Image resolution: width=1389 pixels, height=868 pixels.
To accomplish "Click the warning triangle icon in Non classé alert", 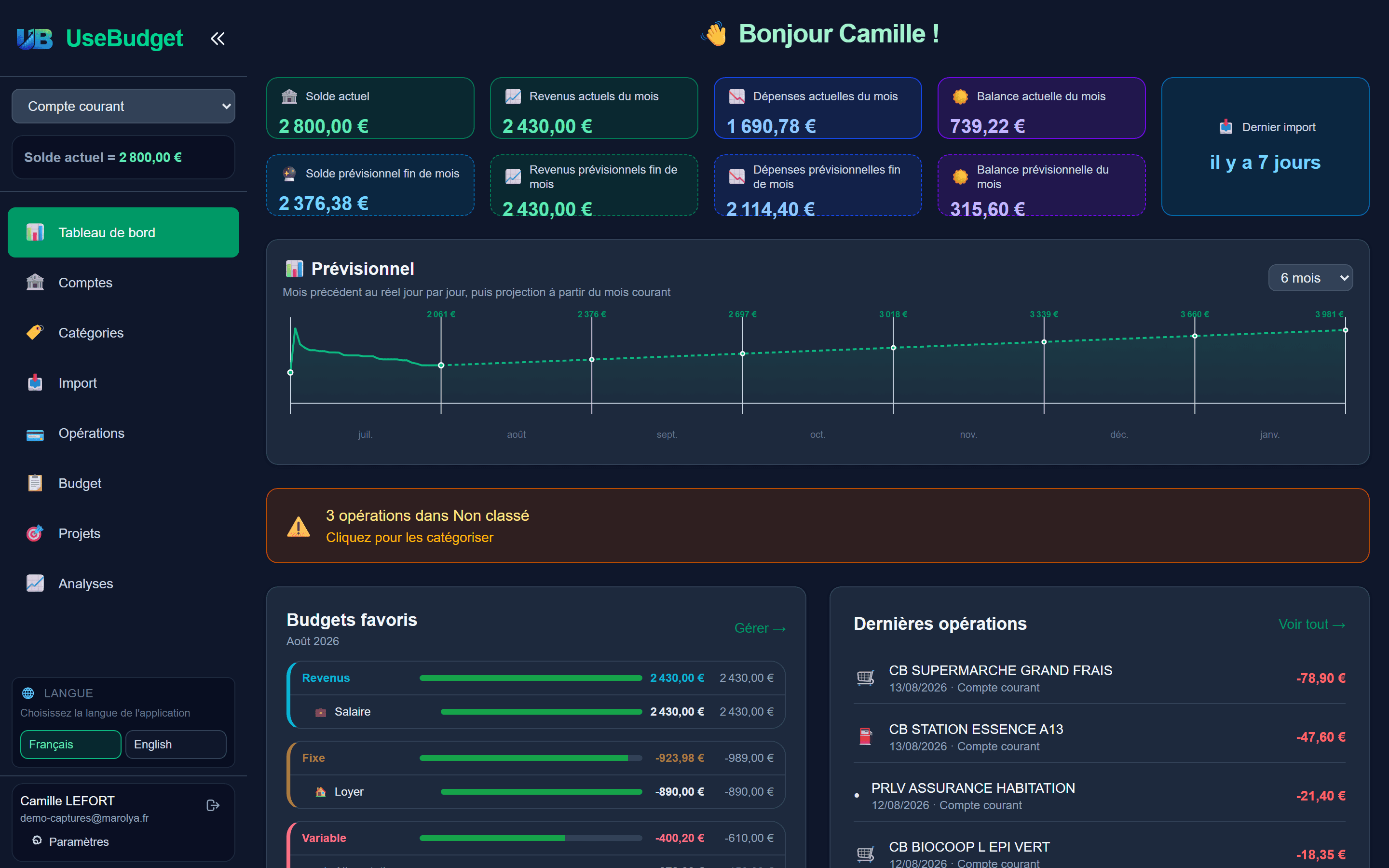I will [299, 527].
